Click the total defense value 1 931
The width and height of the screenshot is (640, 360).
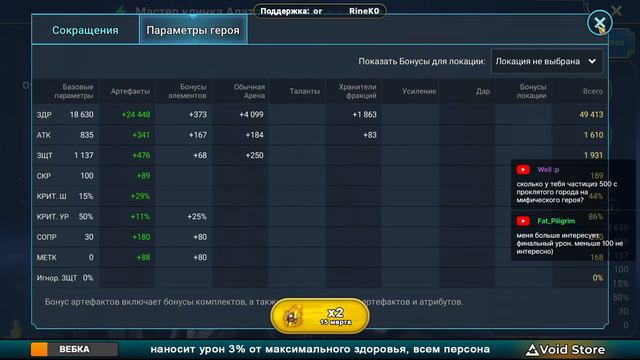(593, 156)
